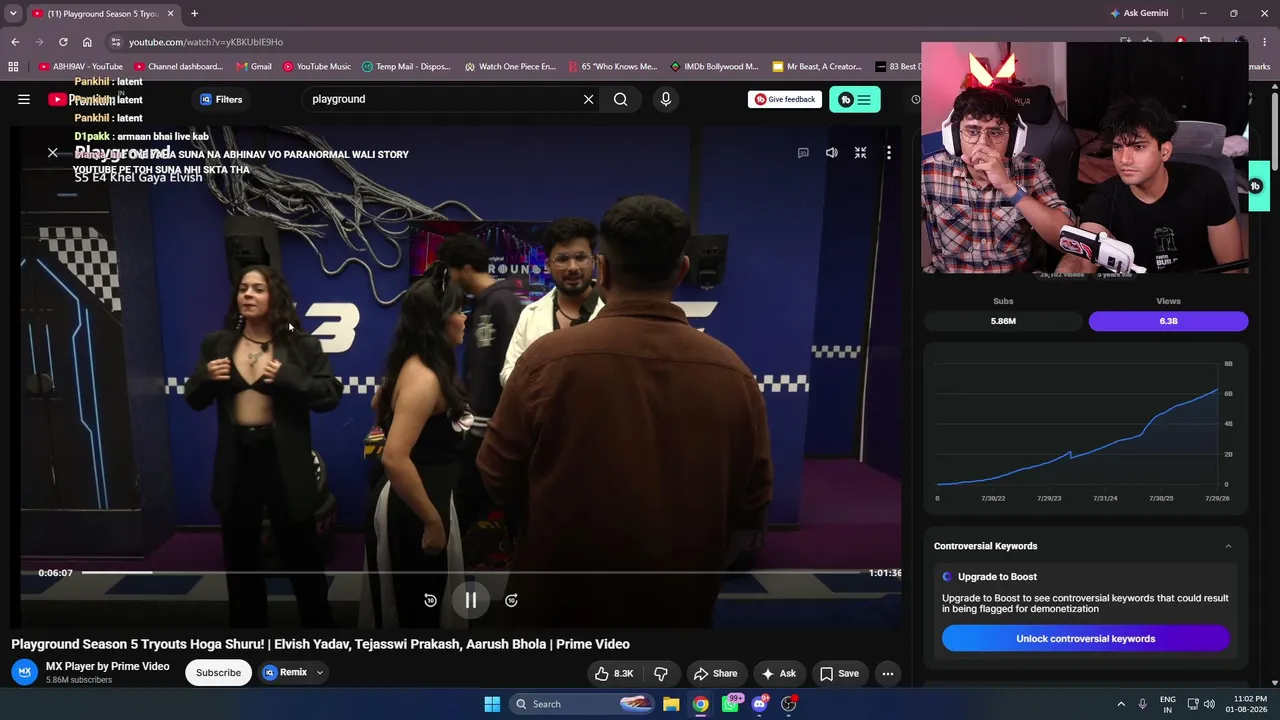
Task: Save the video to a playlist
Action: pos(839,673)
